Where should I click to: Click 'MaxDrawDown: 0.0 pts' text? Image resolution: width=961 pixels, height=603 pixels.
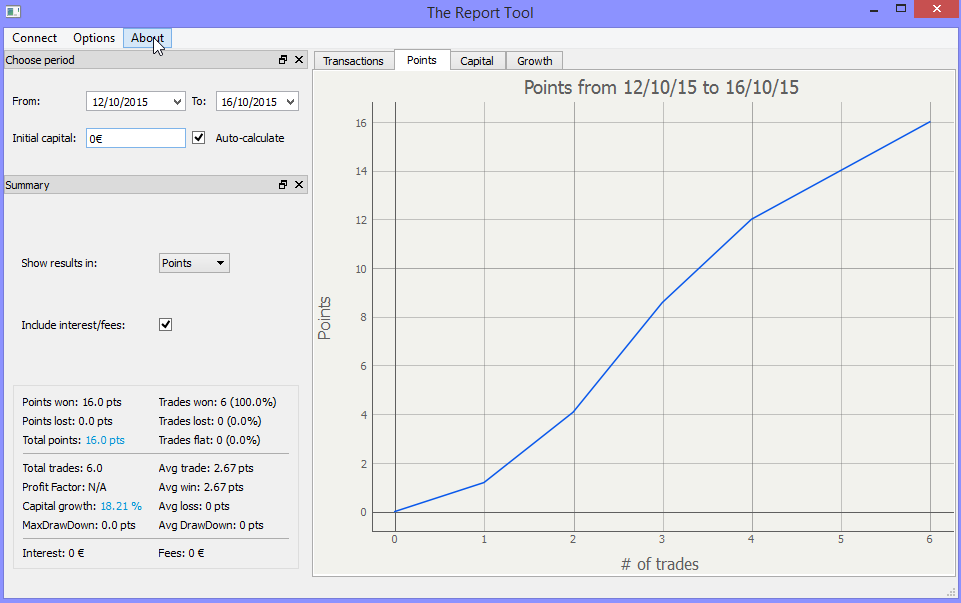click(x=79, y=525)
